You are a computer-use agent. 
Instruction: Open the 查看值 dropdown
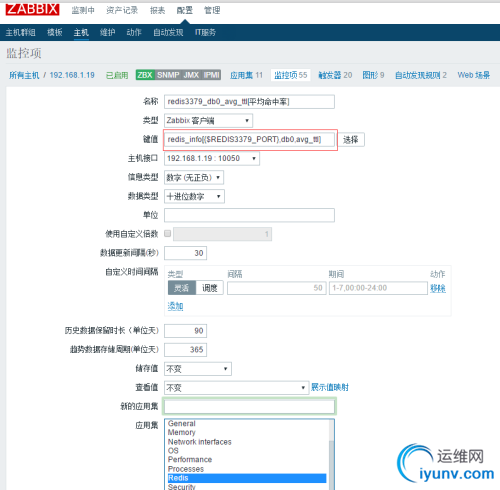[236, 388]
